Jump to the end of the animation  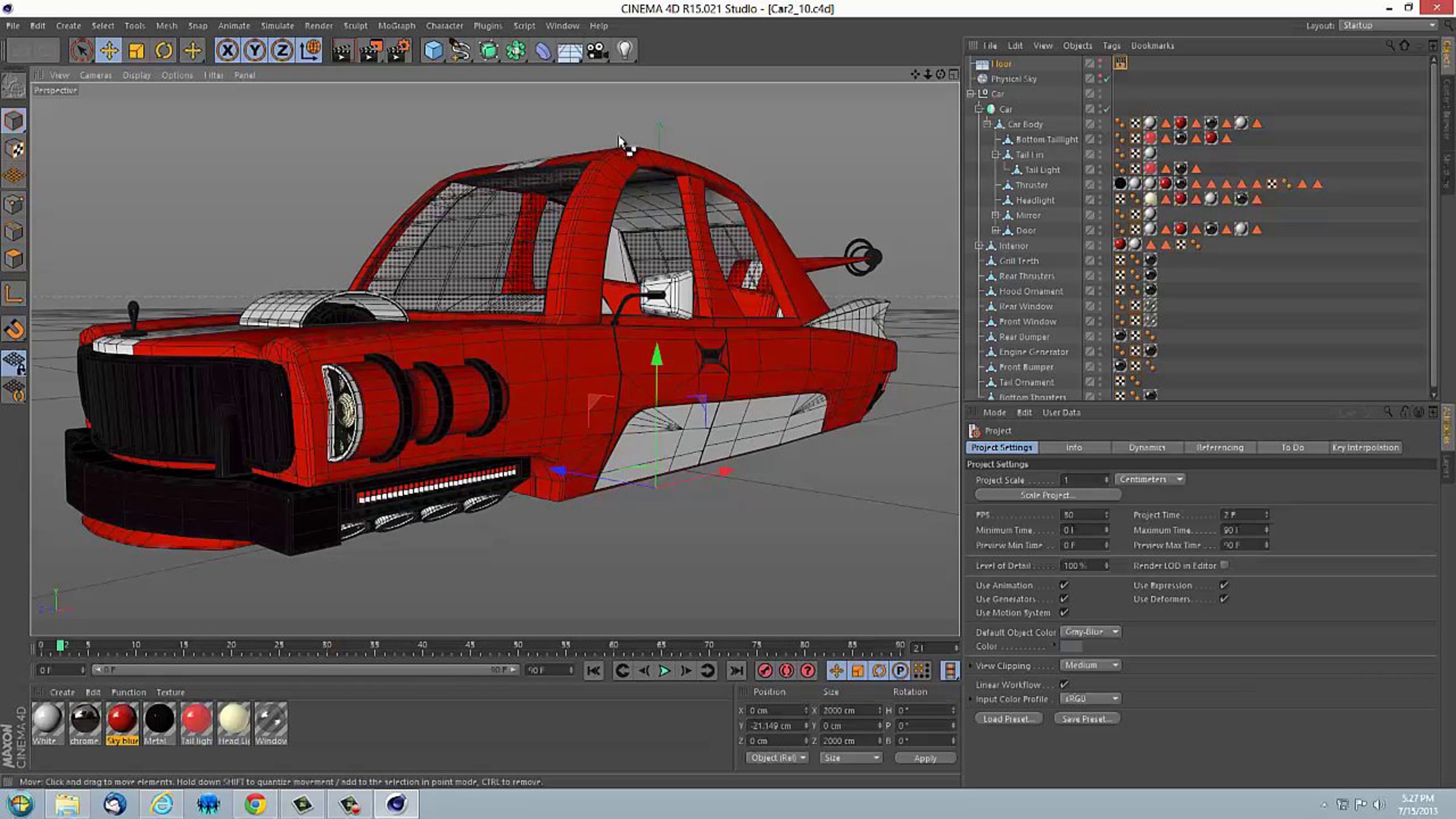click(x=736, y=670)
